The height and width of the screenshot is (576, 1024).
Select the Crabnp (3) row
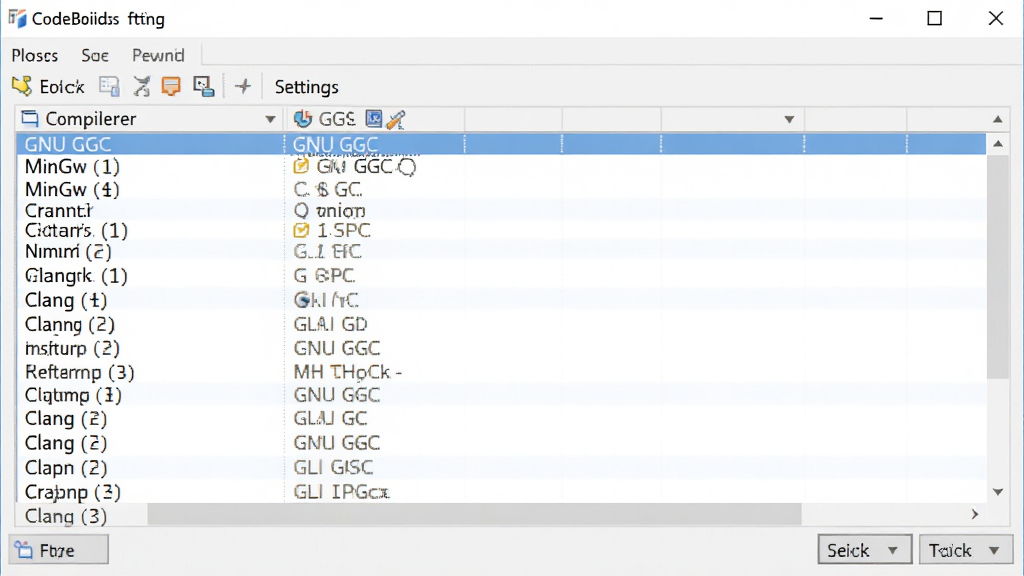(501, 492)
